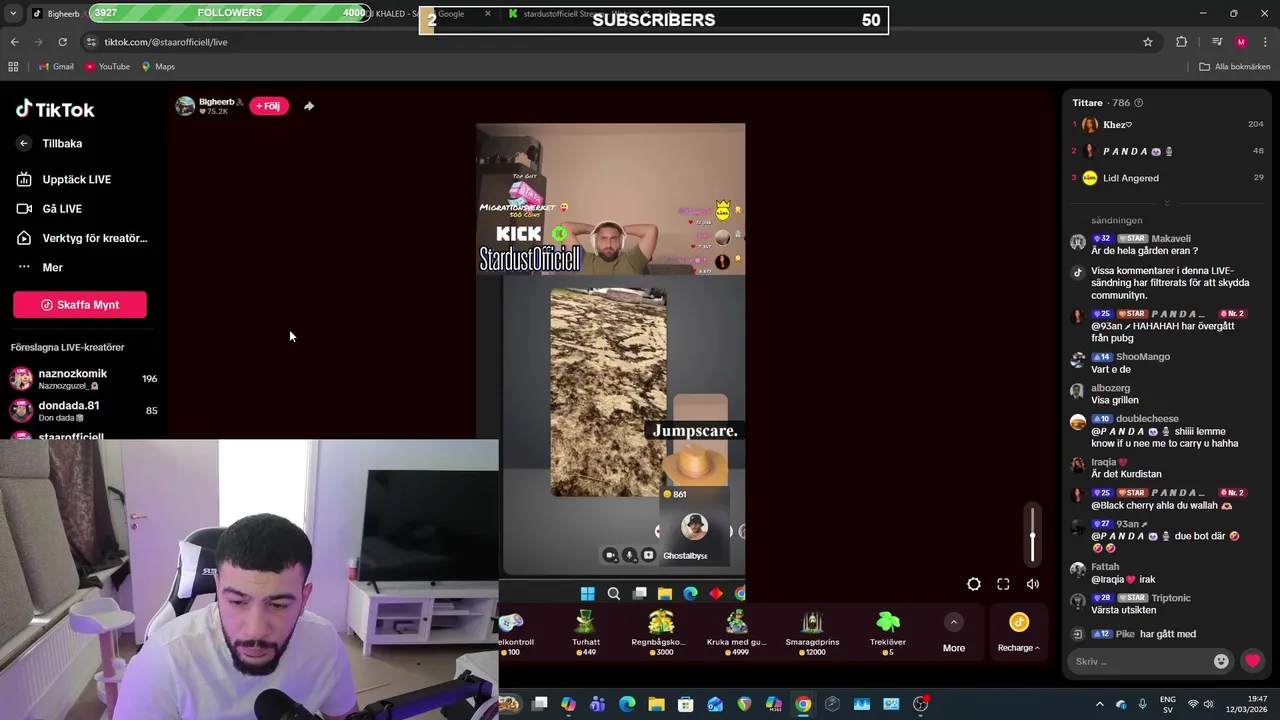1280x720 pixels.
Task: Open Chrome profile avatar M
Action: tap(1241, 42)
